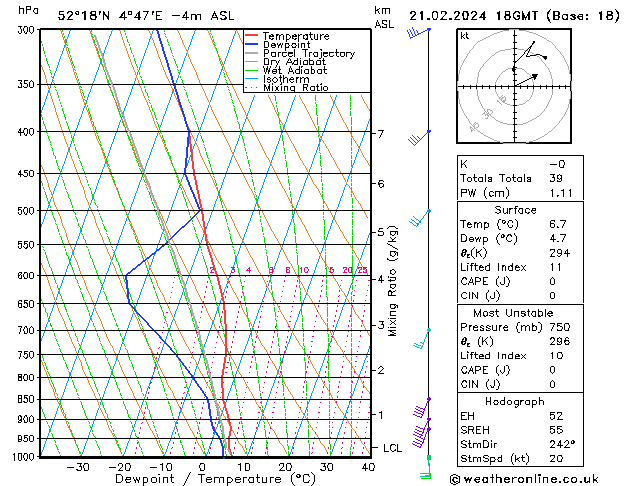The image size is (629, 486).
Task: Click the K index row label
Action: coord(464,164)
